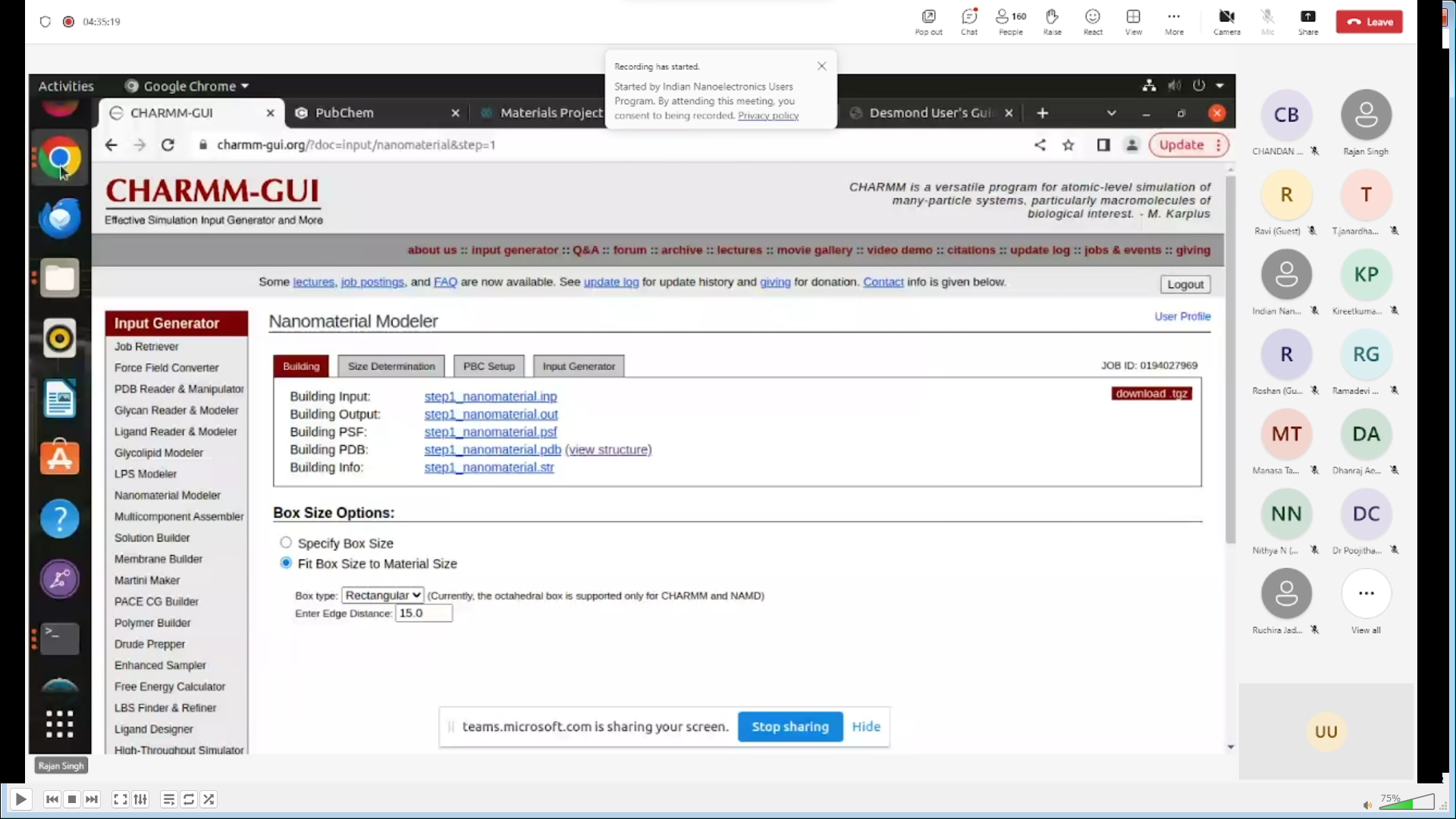Screen dimensions: 1456x819
Task: Toggle shuffle mode in the player
Action: (x=209, y=799)
